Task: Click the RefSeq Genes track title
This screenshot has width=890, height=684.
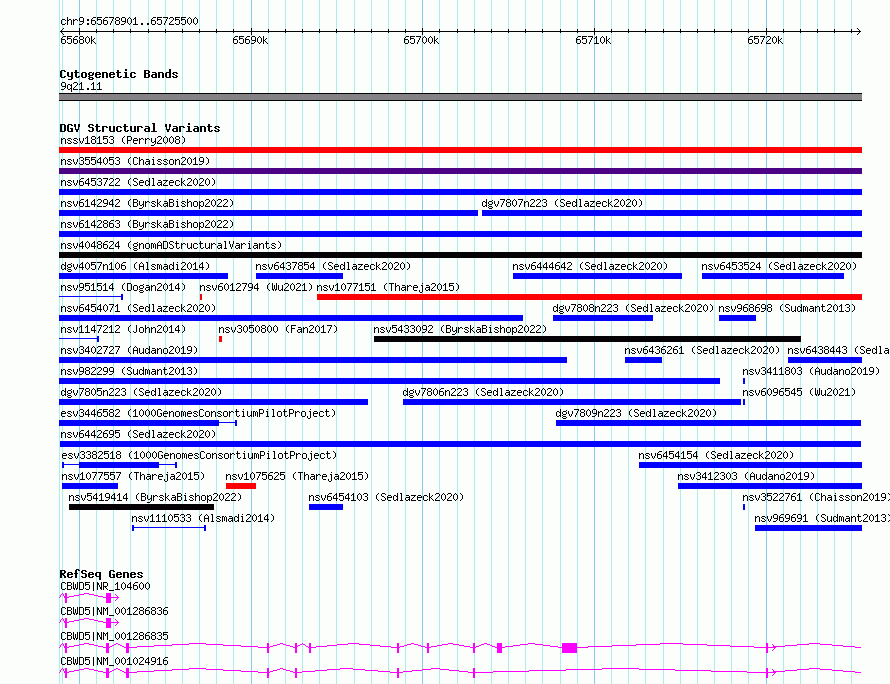Action: tap(101, 574)
